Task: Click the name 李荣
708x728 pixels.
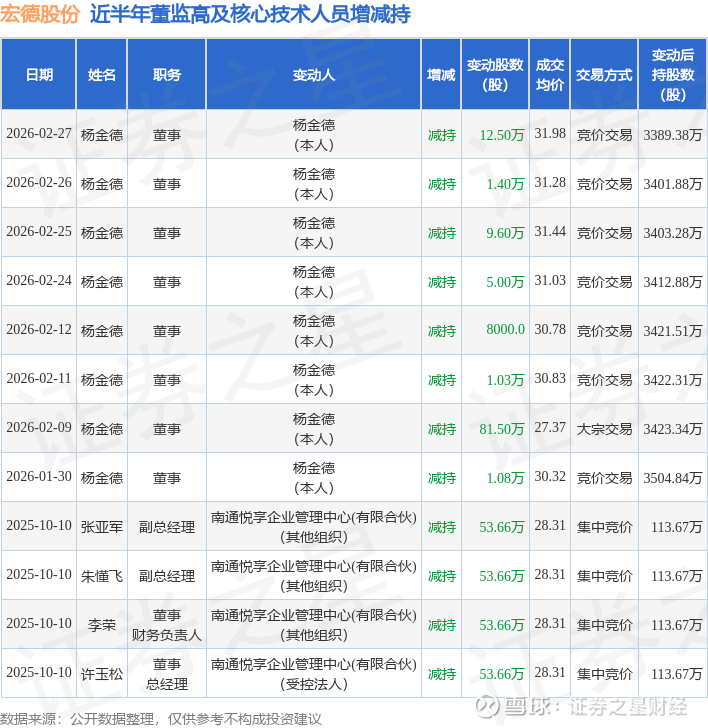Action: point(102,625)
